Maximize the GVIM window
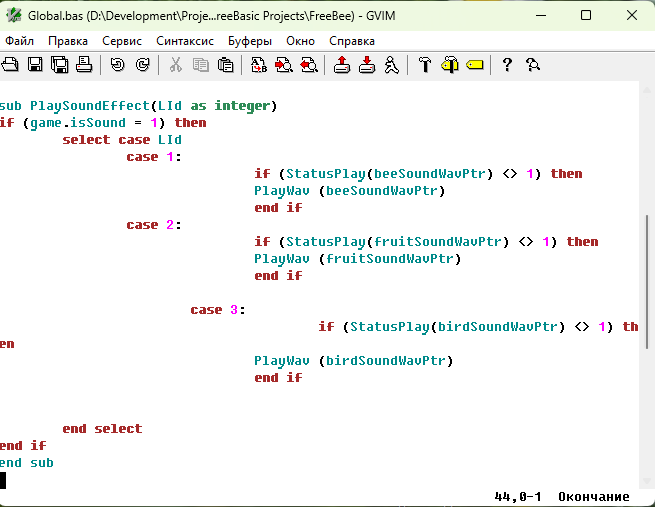The height and width of the screenshot is (507, 655). point(586,15)
